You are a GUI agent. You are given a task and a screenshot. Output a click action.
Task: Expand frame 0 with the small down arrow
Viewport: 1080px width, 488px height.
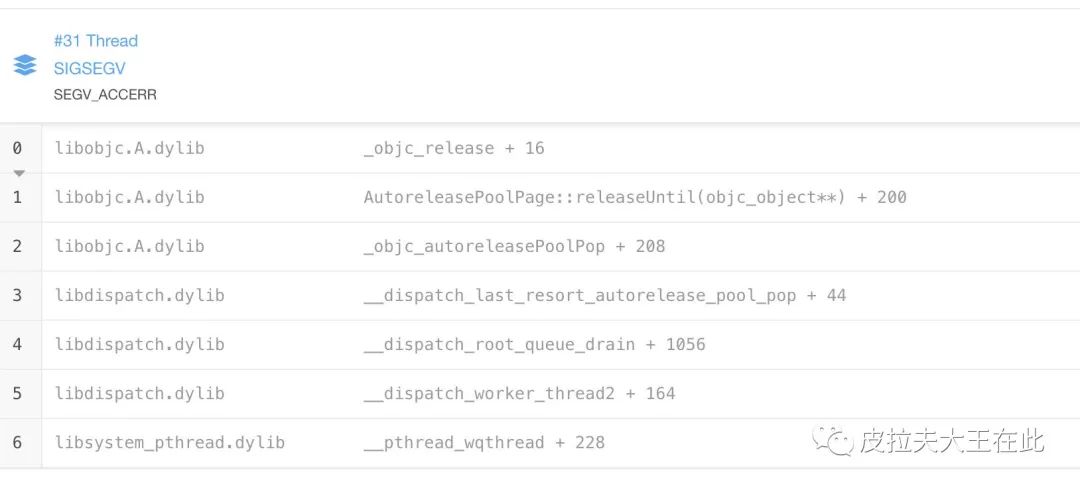[x=19, y=173]
